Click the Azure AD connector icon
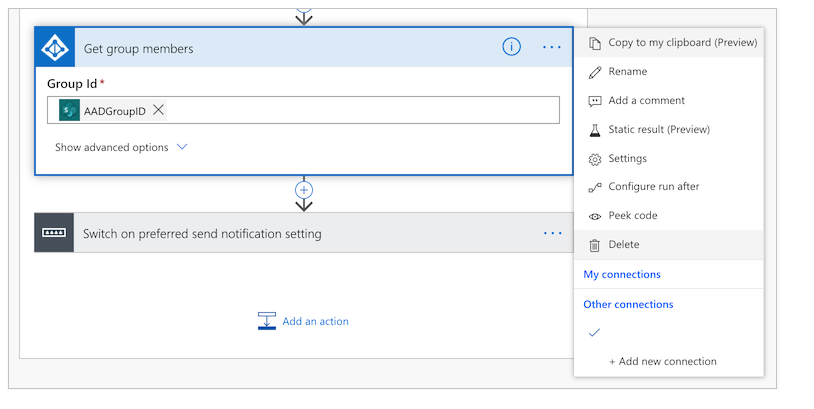This screenshot has height=409, width=814. coord(55,48)
